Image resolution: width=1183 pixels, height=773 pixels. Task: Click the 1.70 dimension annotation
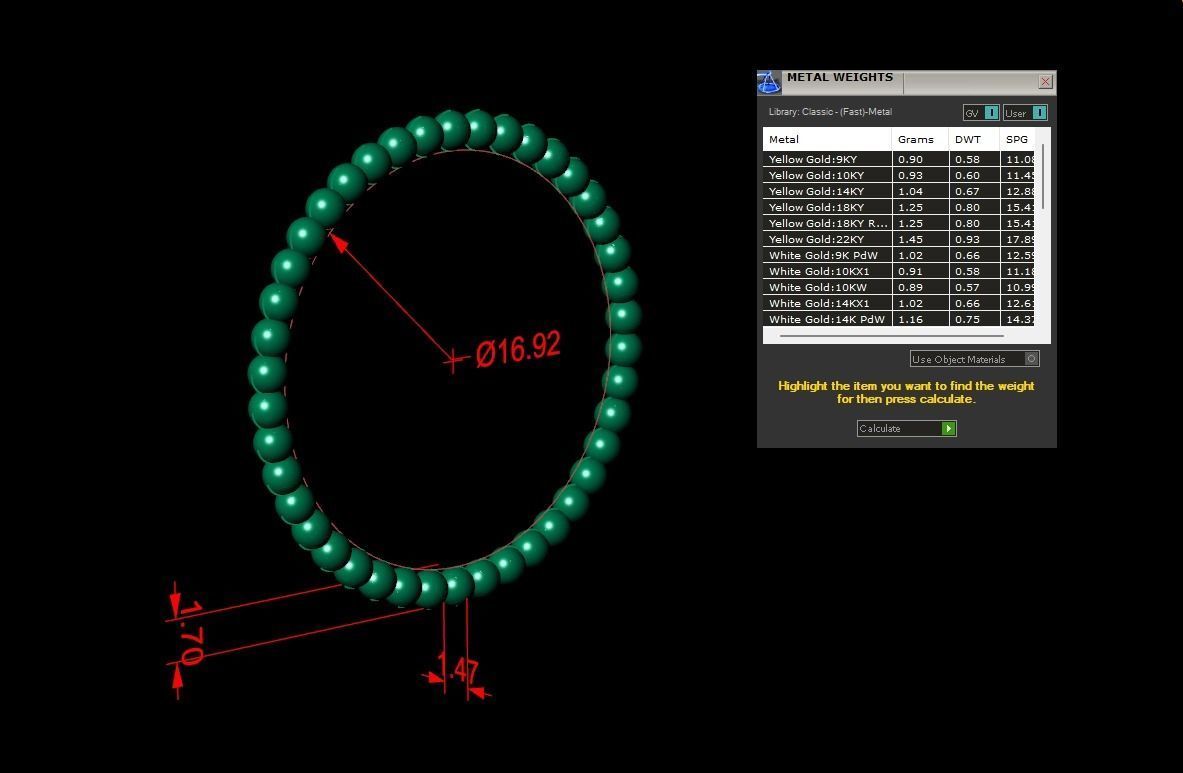pyautogui.click(x=190, y=633)
